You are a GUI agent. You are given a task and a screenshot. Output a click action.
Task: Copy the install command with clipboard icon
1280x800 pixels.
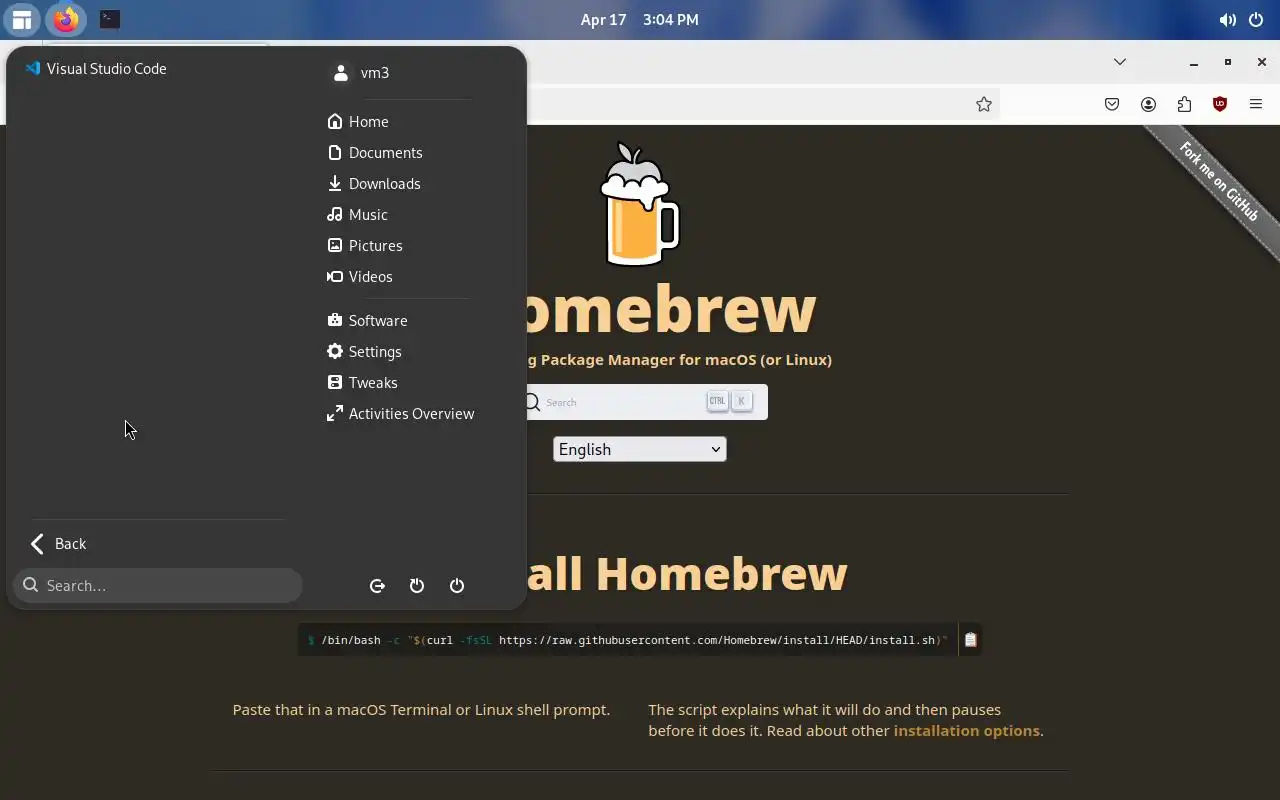pos(970,640)
